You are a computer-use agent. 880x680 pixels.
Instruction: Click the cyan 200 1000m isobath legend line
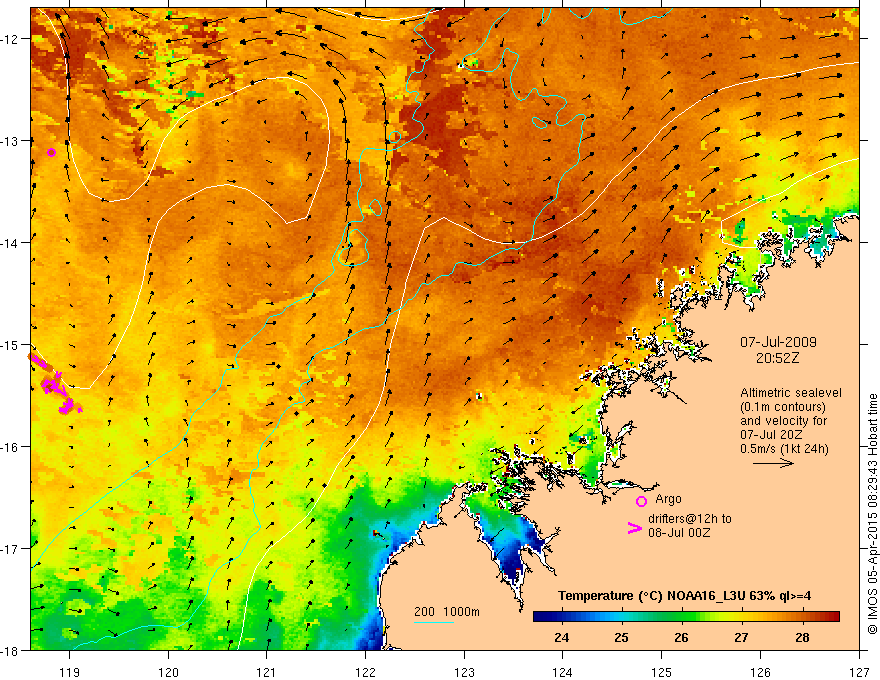click(x=434, y=622)
